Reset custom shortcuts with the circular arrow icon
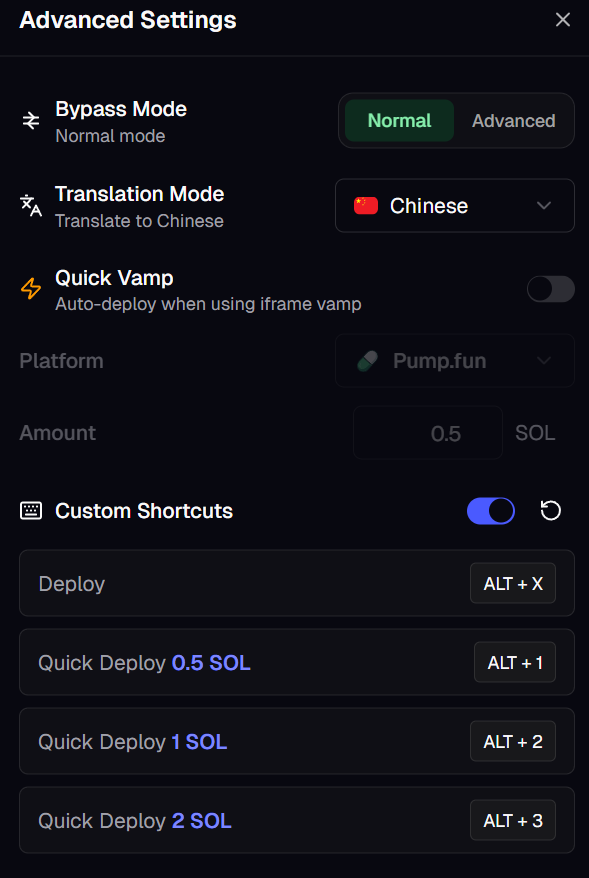589x878 pixels. 550,511
